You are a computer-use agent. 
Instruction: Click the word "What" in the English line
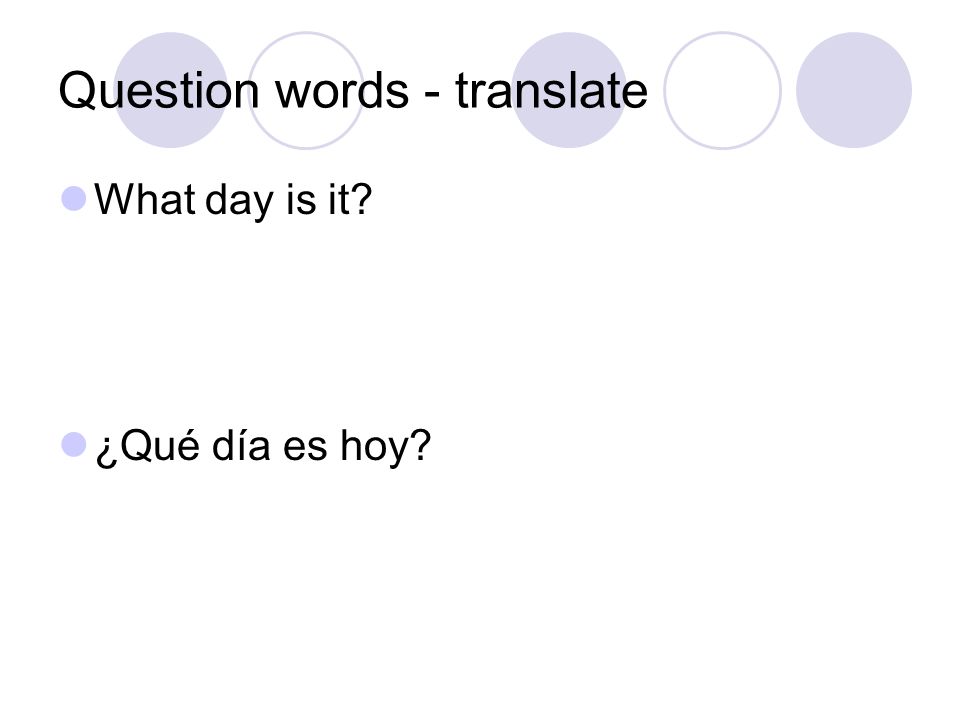[x=145, y=199]
